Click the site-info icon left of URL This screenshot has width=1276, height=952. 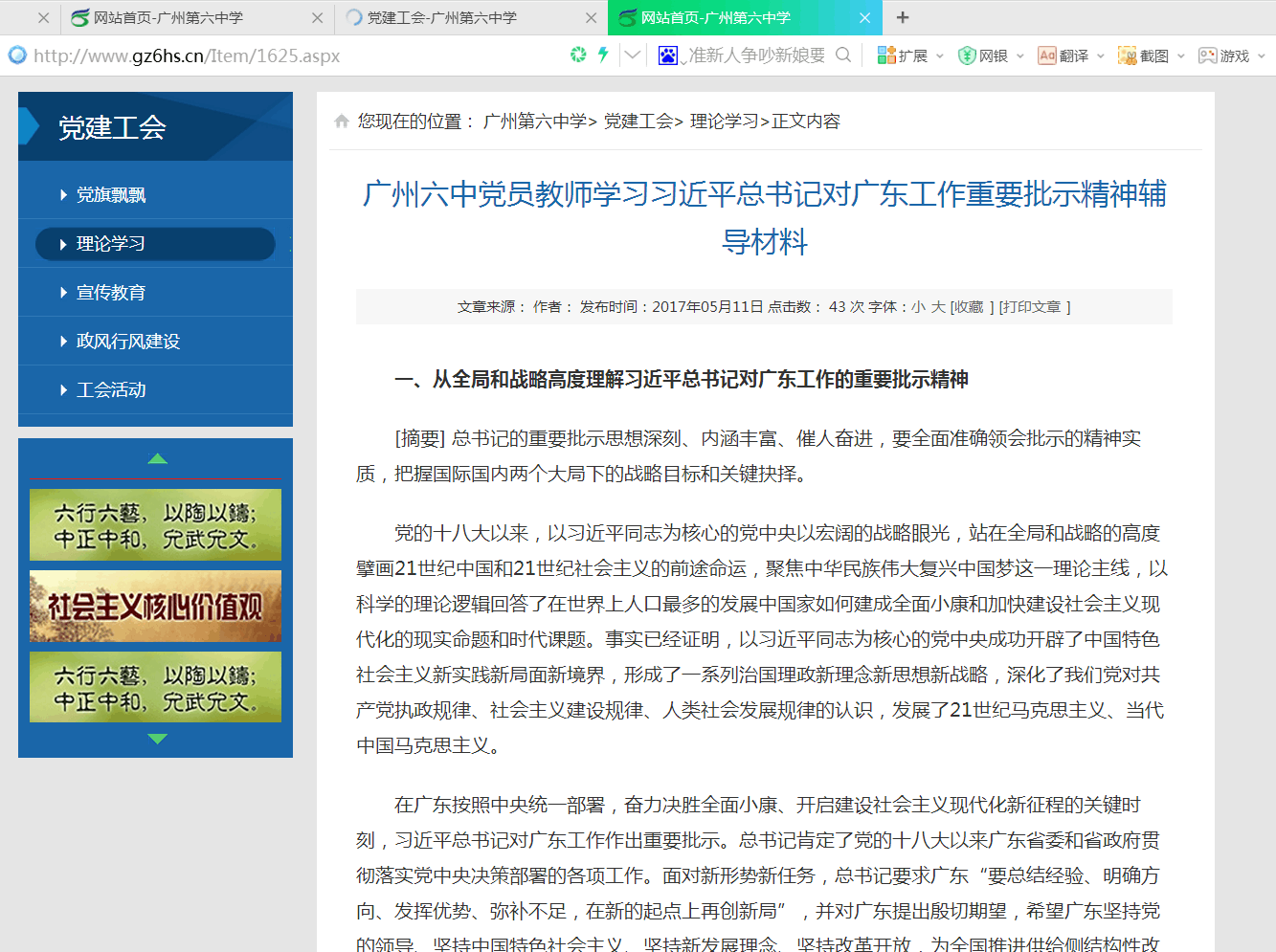click(17, 55)
